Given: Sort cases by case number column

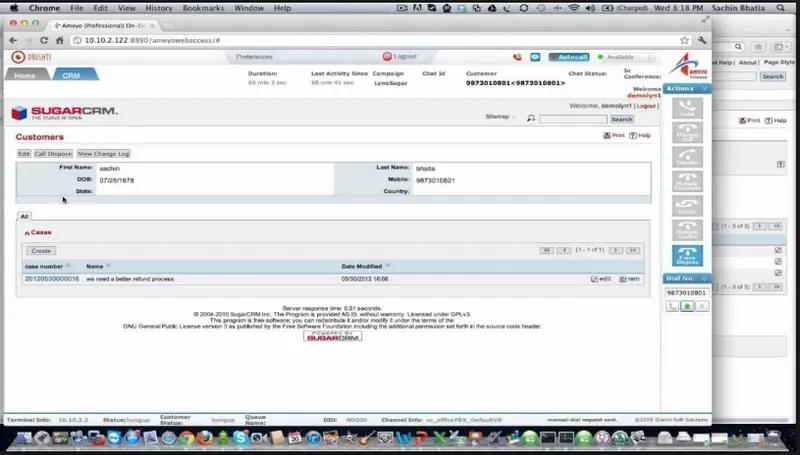Looking at the screenshot, I should pyautogui.click(x=44, y=266).
